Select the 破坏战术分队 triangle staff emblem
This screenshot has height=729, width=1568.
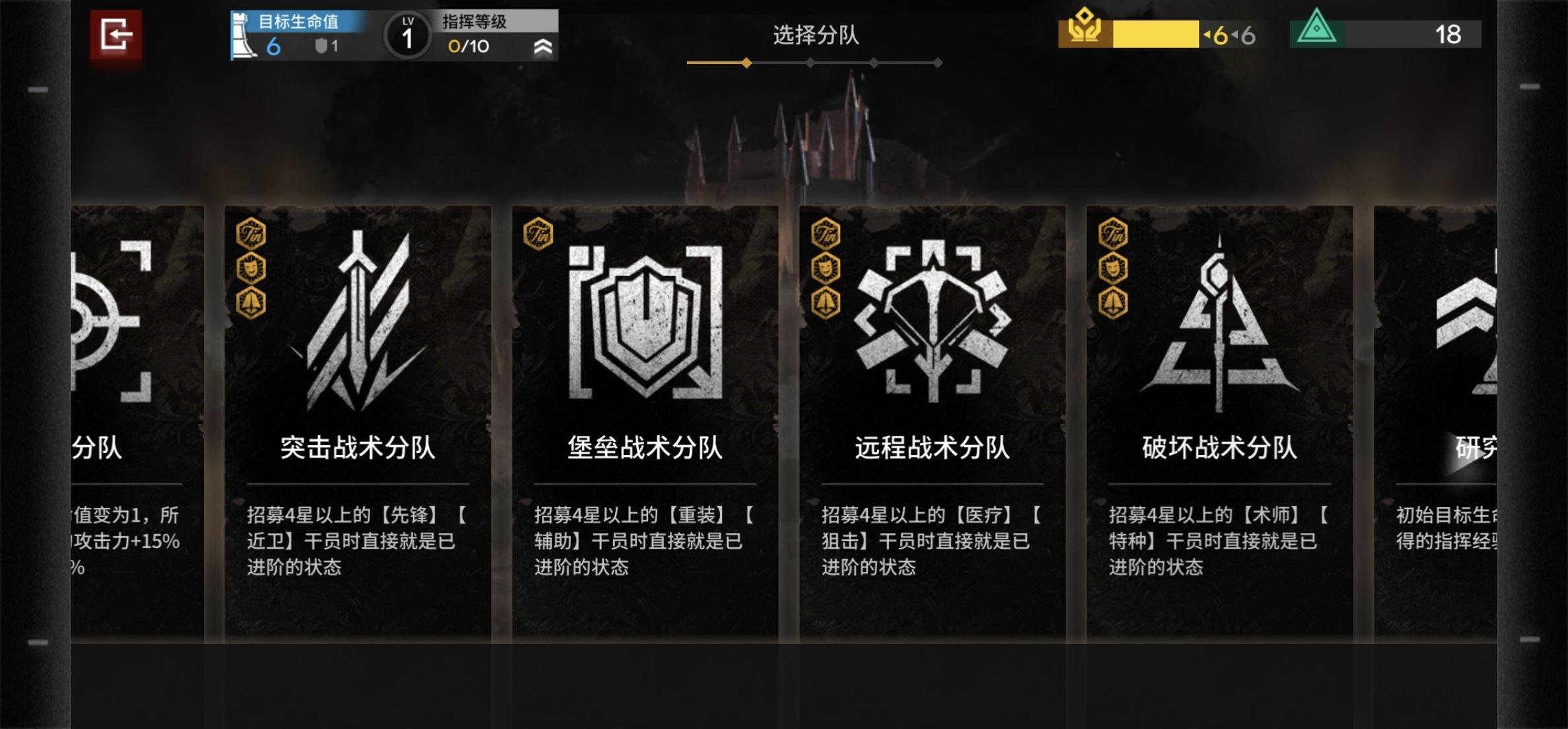click(x=1219, y=324)
